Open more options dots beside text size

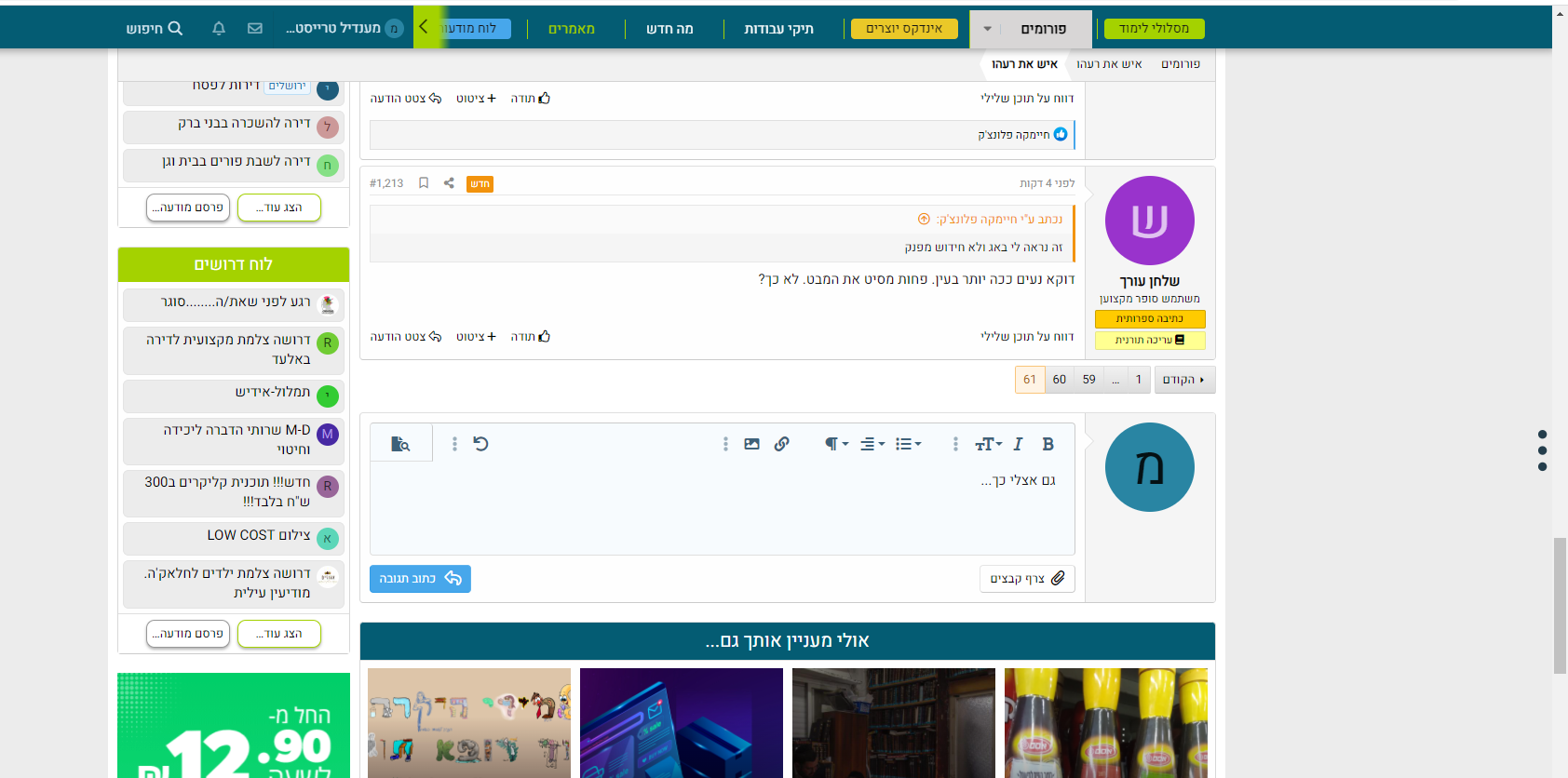[955, 444]
